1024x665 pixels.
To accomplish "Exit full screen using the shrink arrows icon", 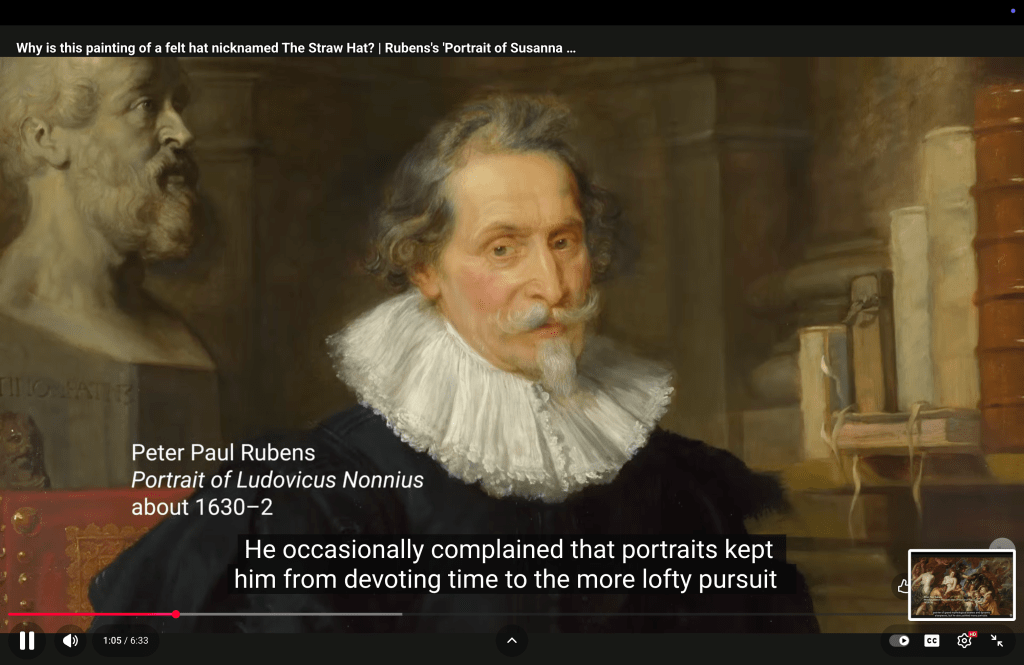I will click(x=997, y=640).
